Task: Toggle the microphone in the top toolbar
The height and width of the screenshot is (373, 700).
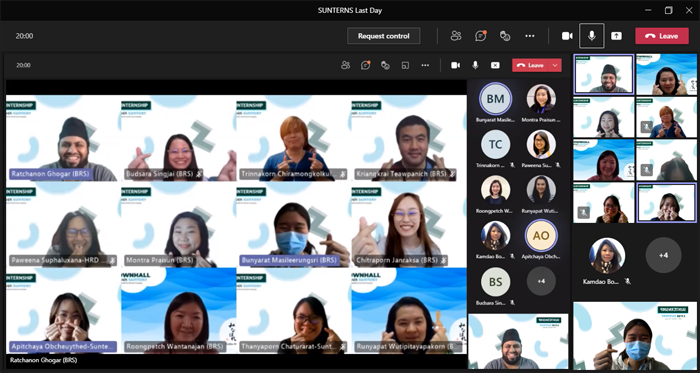Action: [x=592, y=36]
